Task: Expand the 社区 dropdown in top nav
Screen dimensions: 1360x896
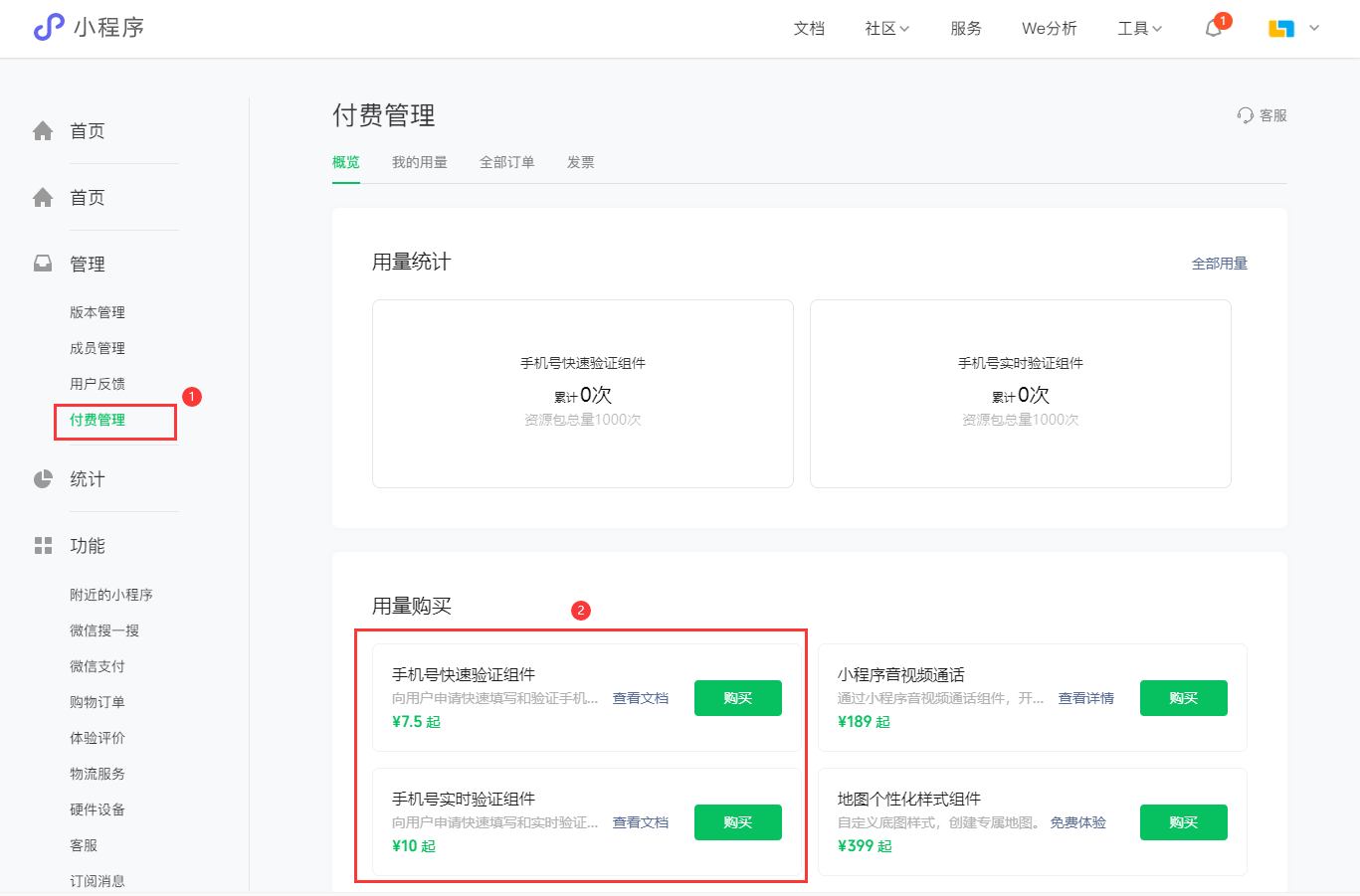Action: tap(885, 28)
